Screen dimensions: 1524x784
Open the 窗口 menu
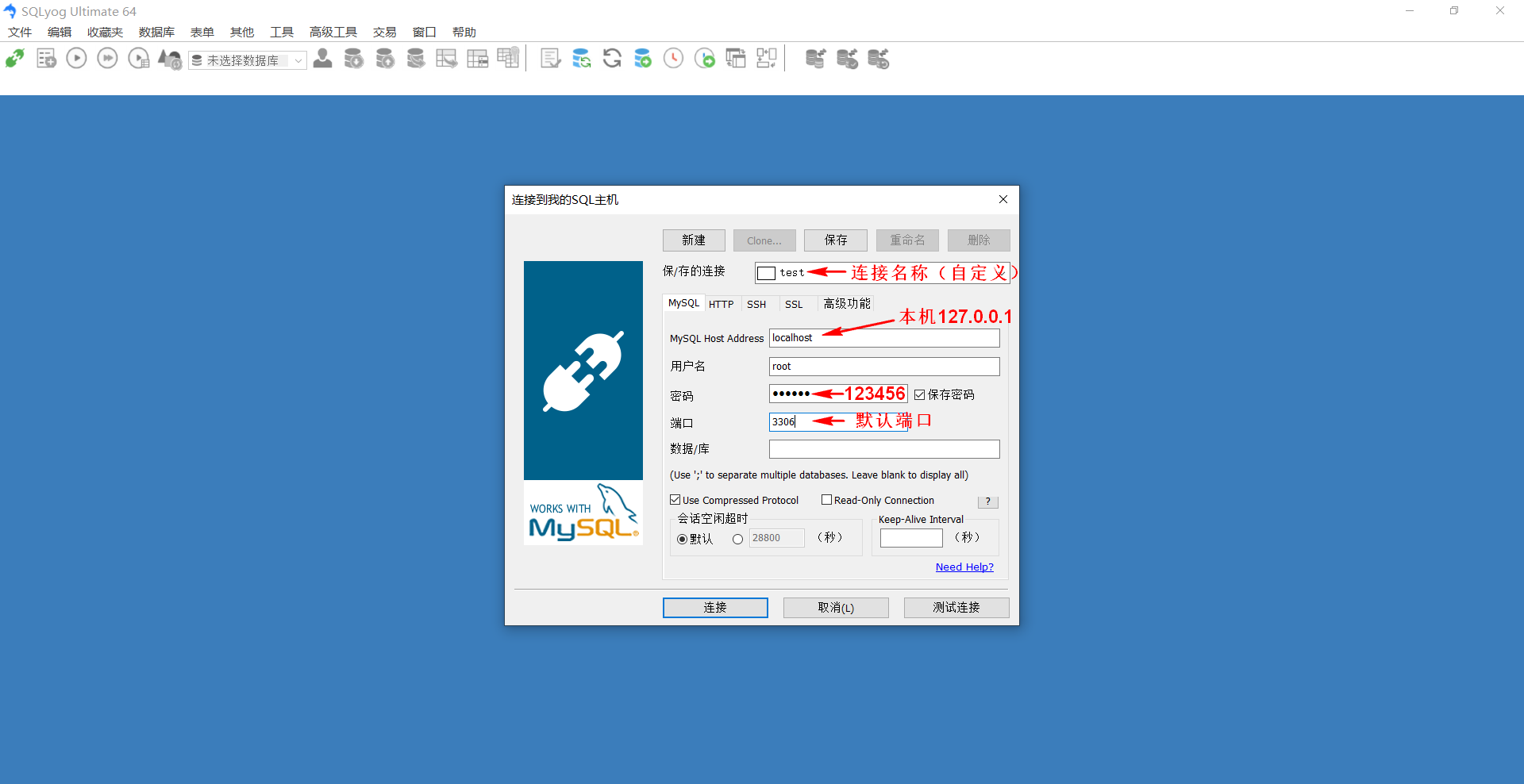pos(425,33)
